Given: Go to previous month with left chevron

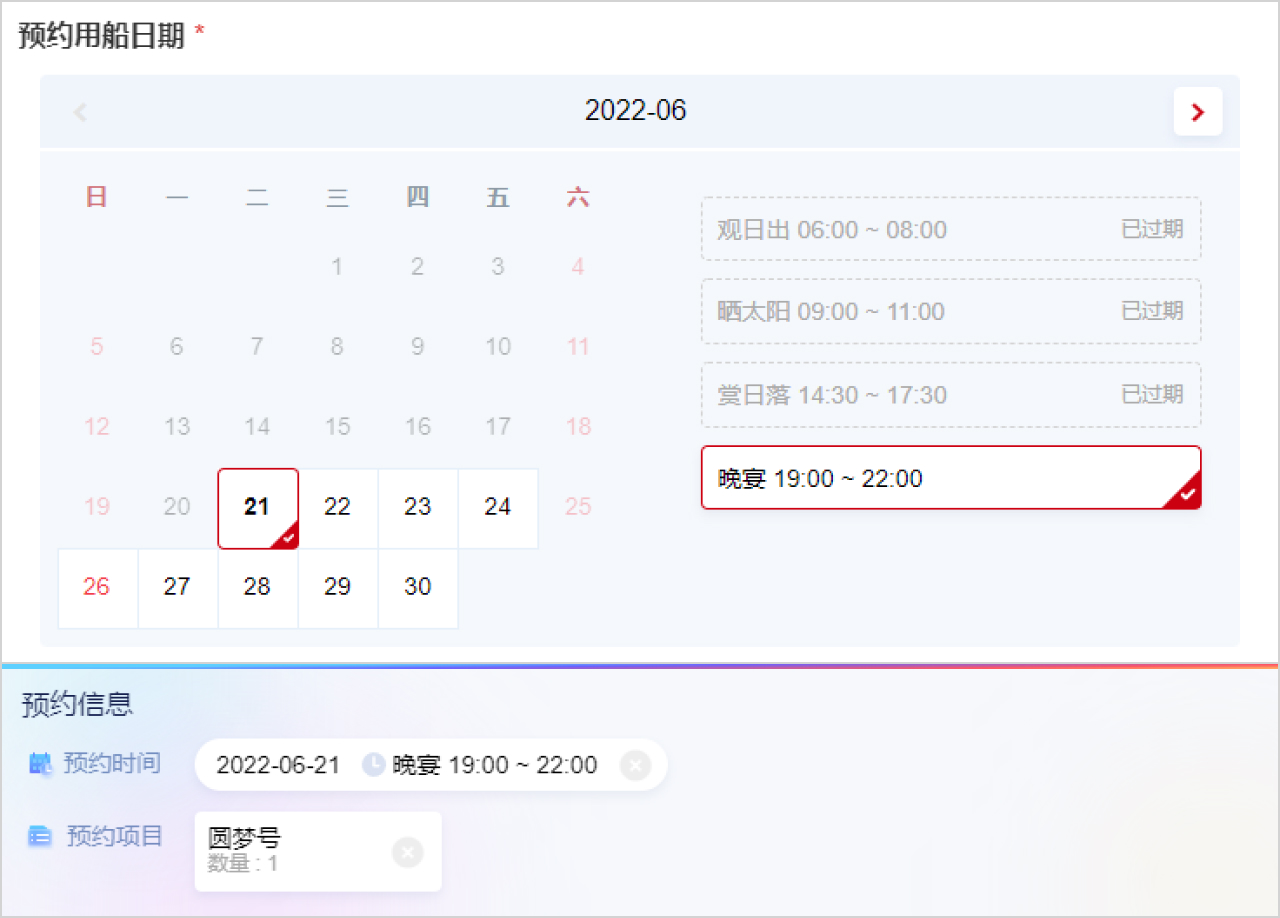Looking at the screenshot, I should click(81, 112).
